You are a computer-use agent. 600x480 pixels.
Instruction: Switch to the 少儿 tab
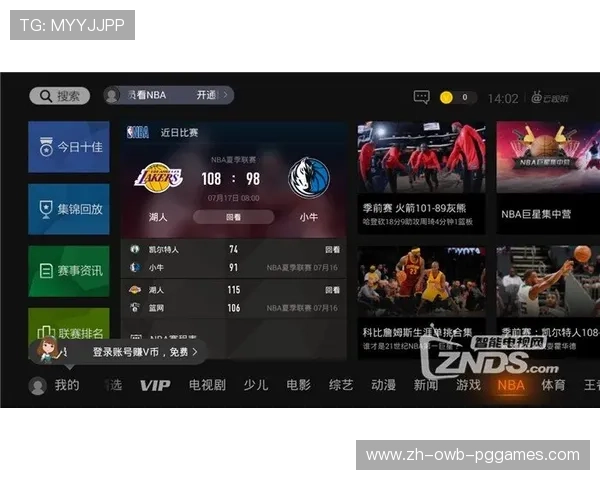[256, 385]
